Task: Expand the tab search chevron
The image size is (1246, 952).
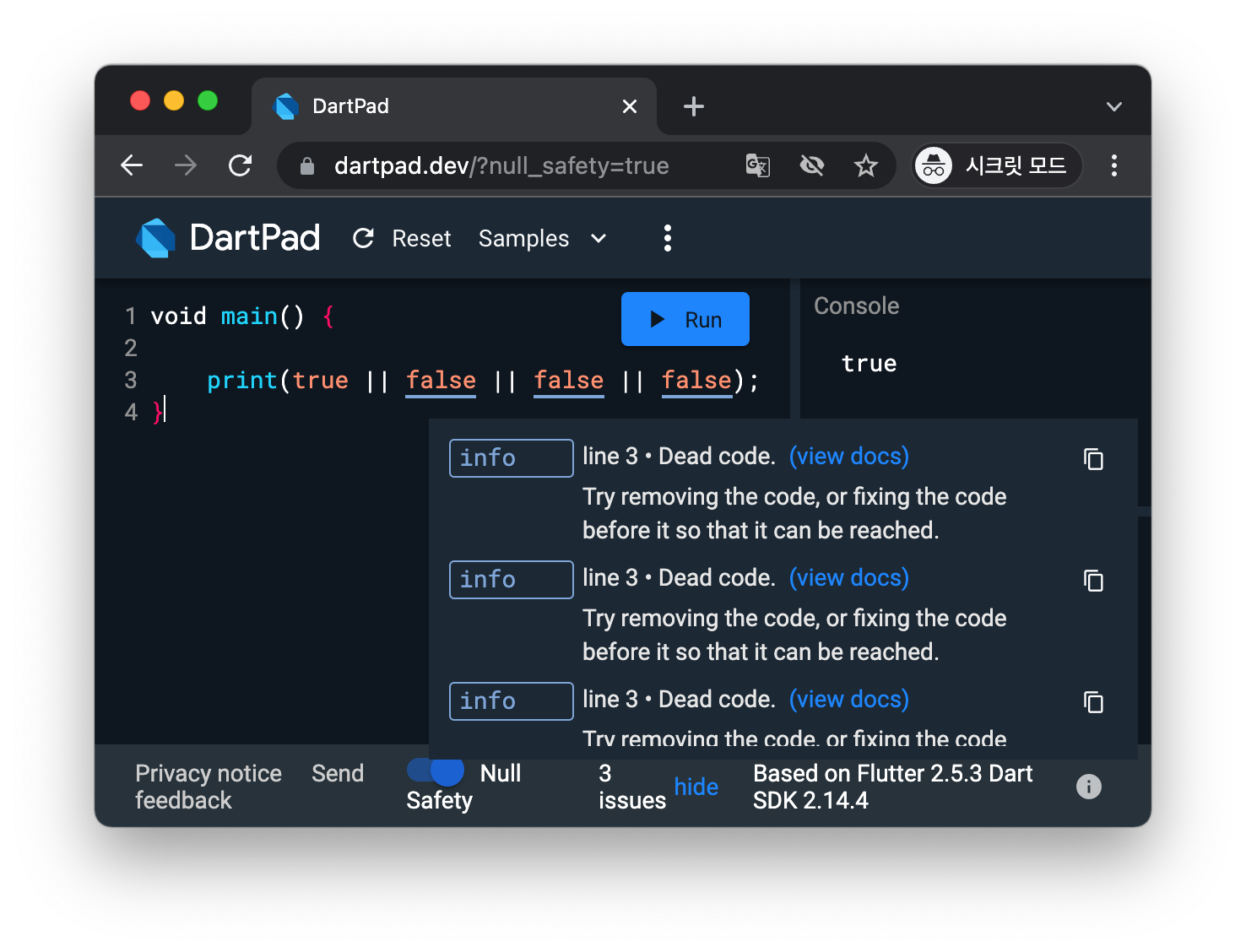Action: [x=1114, y=106]
